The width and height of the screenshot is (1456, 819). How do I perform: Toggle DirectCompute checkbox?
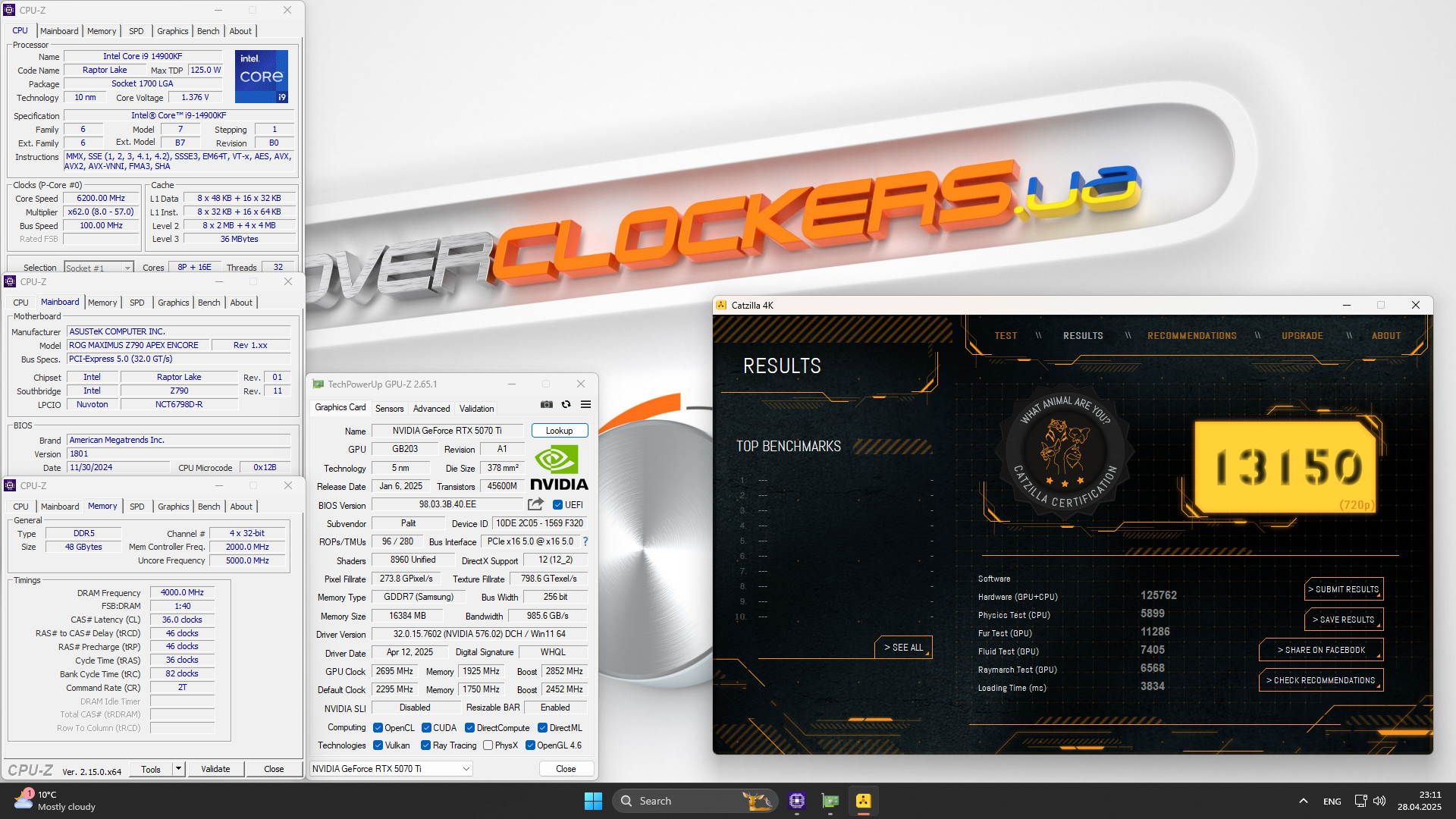(469, 728)
